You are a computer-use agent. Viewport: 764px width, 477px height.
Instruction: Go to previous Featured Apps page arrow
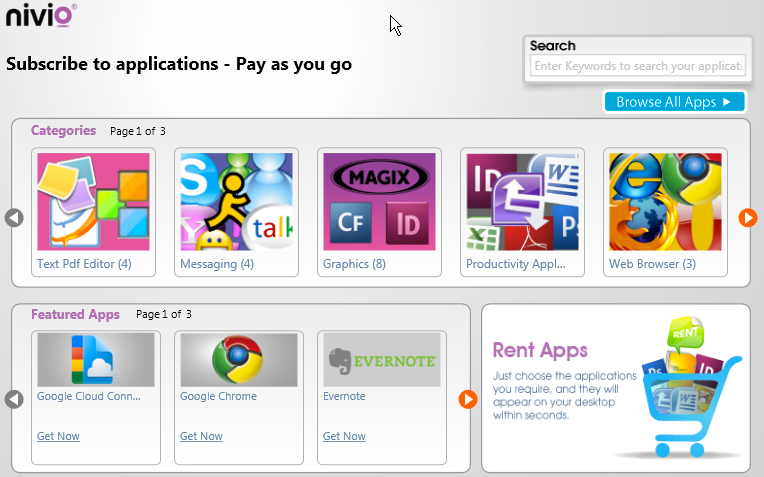click(14, 400)
